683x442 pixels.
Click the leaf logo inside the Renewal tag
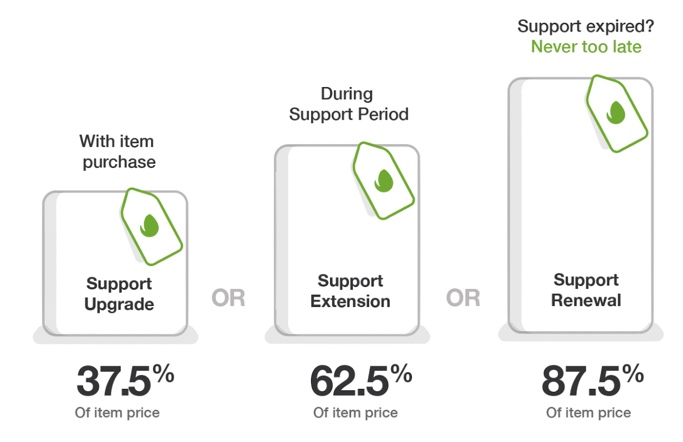pyautogui.click(x=615, y=113)
